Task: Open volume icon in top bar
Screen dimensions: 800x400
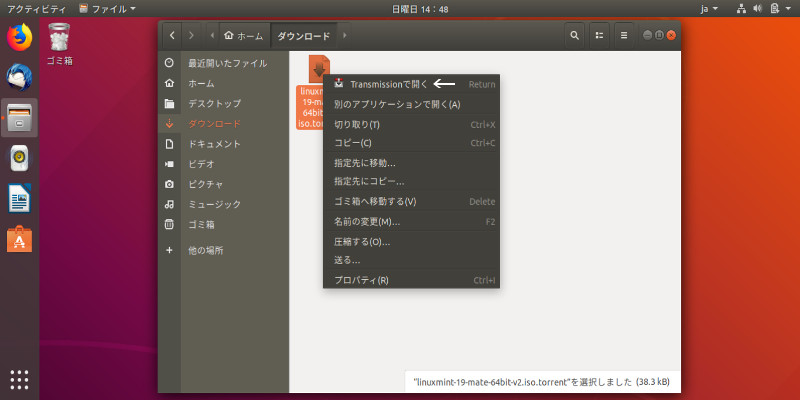Action: [x=758, y=9]
